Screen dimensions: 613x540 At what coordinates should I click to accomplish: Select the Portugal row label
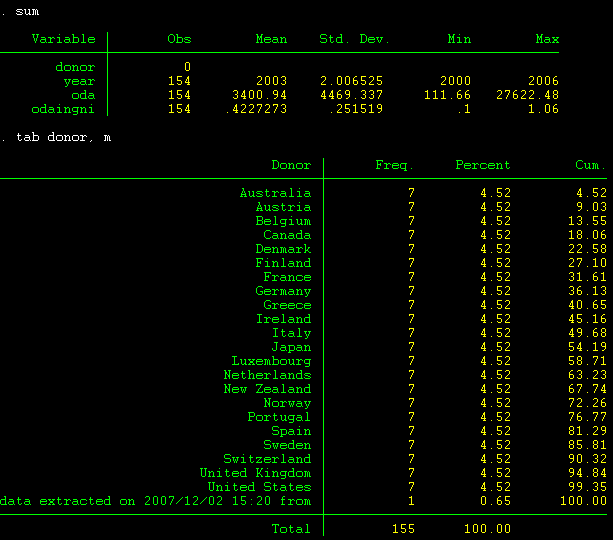coord(279,417)
